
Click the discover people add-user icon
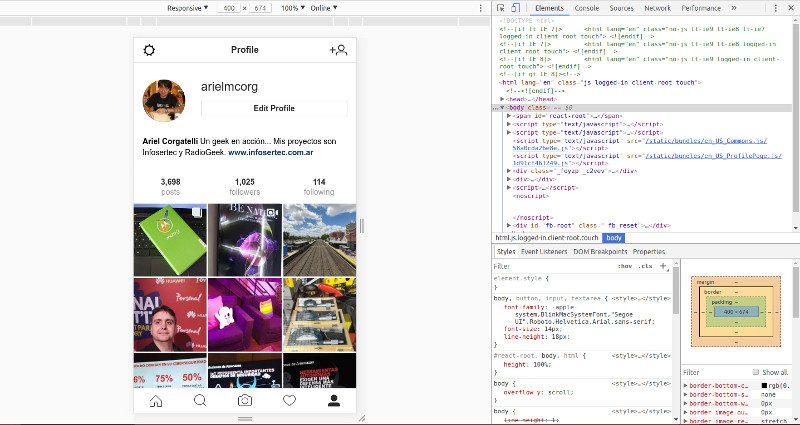338,50
